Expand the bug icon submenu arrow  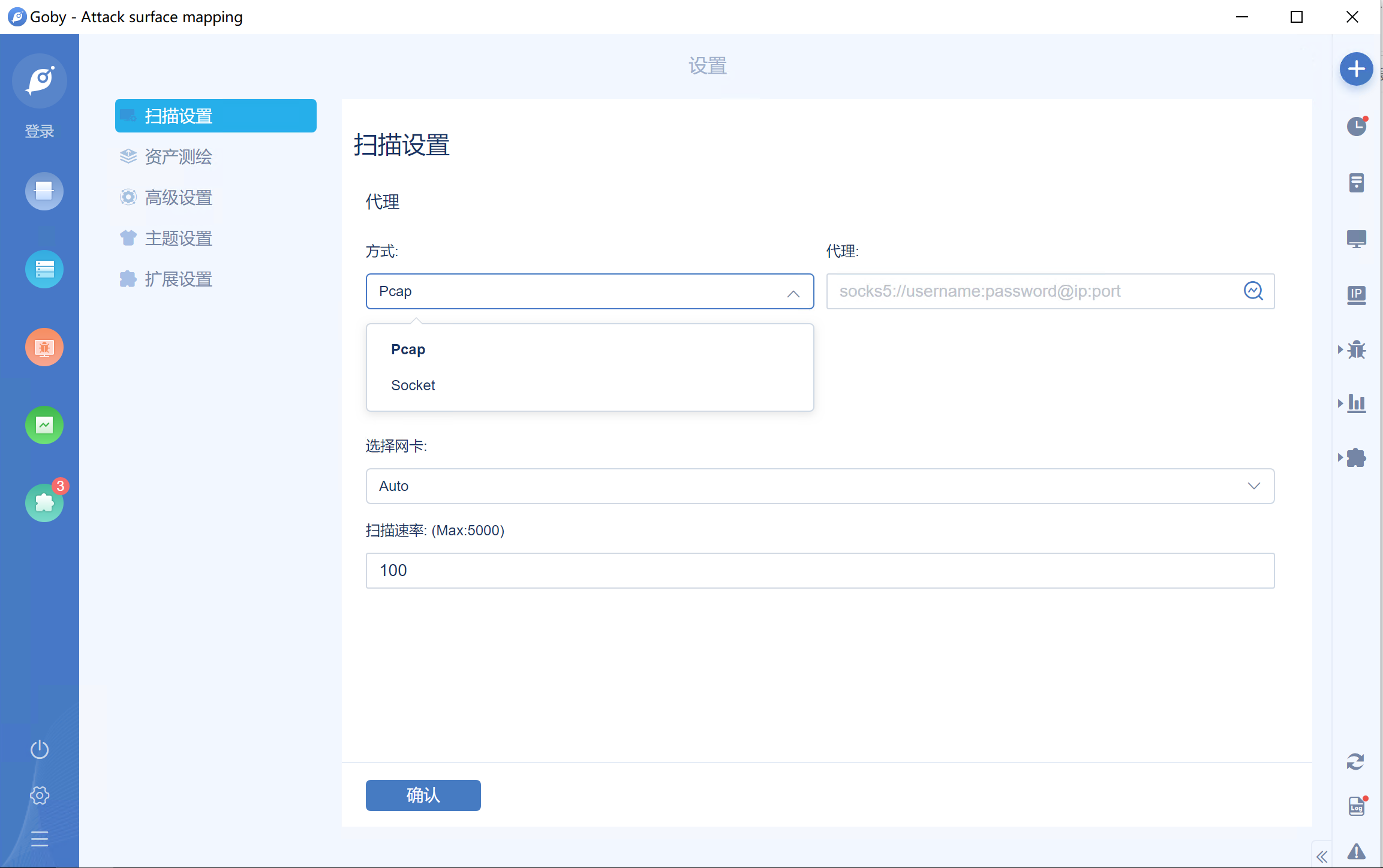[x=1340, y=349]
